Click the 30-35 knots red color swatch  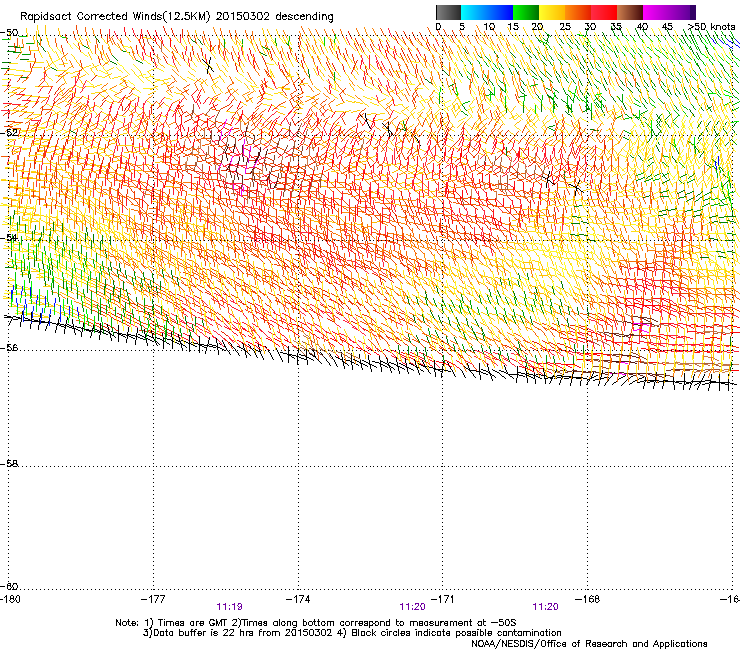604,12
